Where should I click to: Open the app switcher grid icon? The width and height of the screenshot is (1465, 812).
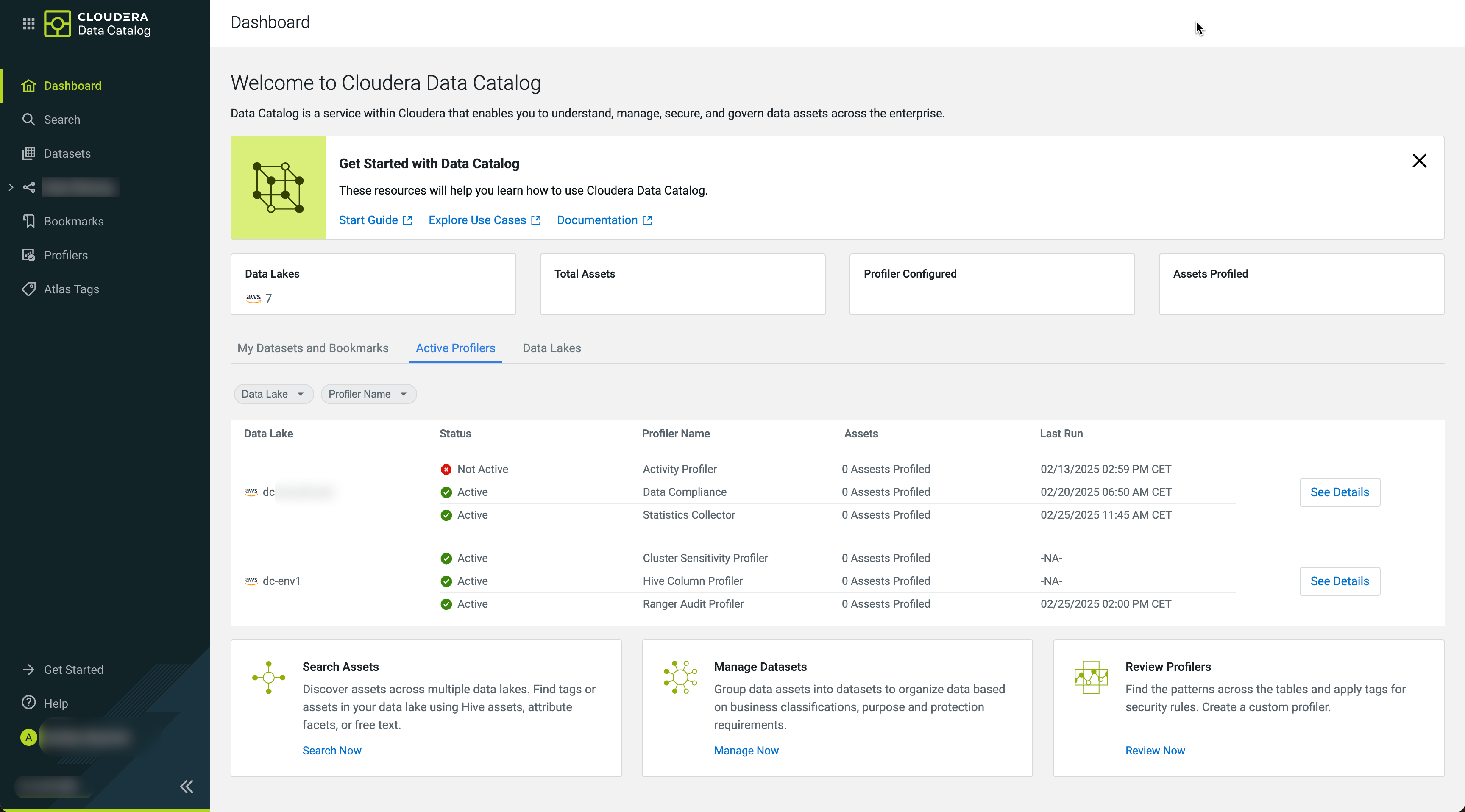point(28,23)
